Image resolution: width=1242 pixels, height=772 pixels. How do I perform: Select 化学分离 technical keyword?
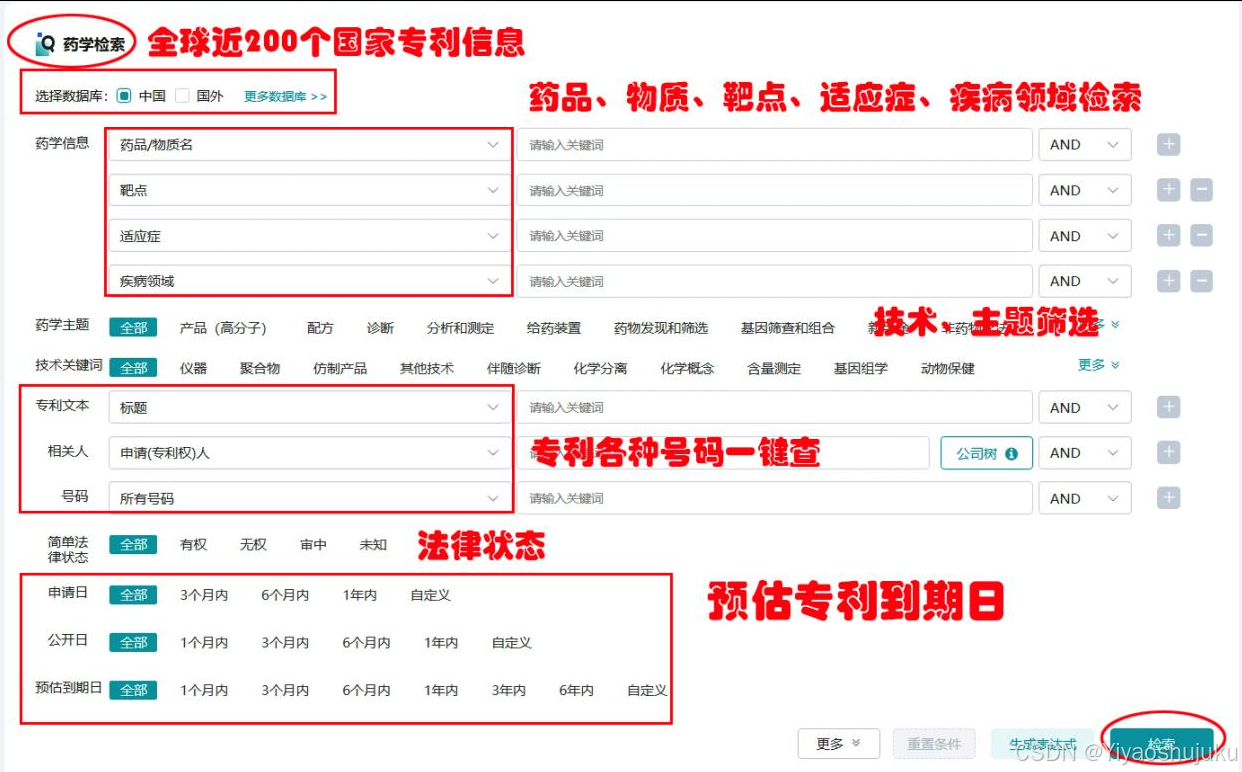click(x=600, y=368)
